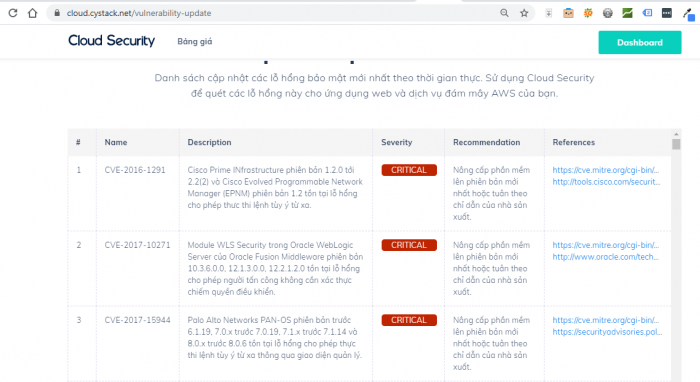Reload the page with the refresh icon

13,13
